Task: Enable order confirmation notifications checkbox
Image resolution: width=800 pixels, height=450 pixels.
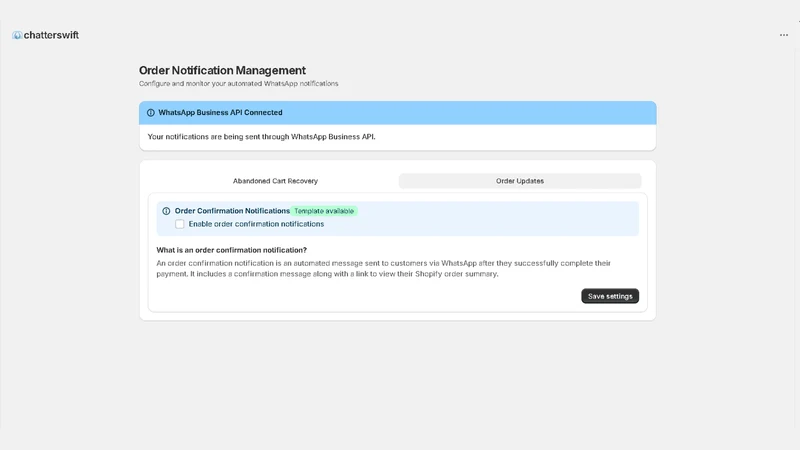Action: tap(180, 224)
